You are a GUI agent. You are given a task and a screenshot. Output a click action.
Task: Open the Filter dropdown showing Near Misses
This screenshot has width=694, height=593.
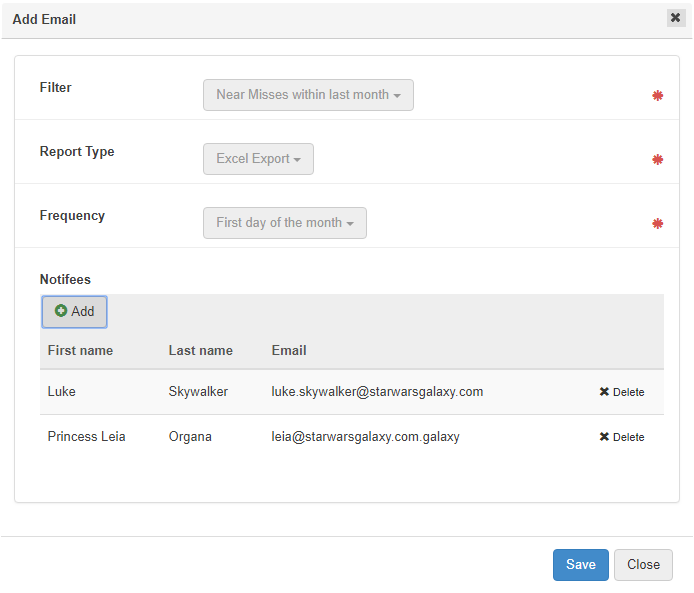pyautogui.click(x=308, y=95)
